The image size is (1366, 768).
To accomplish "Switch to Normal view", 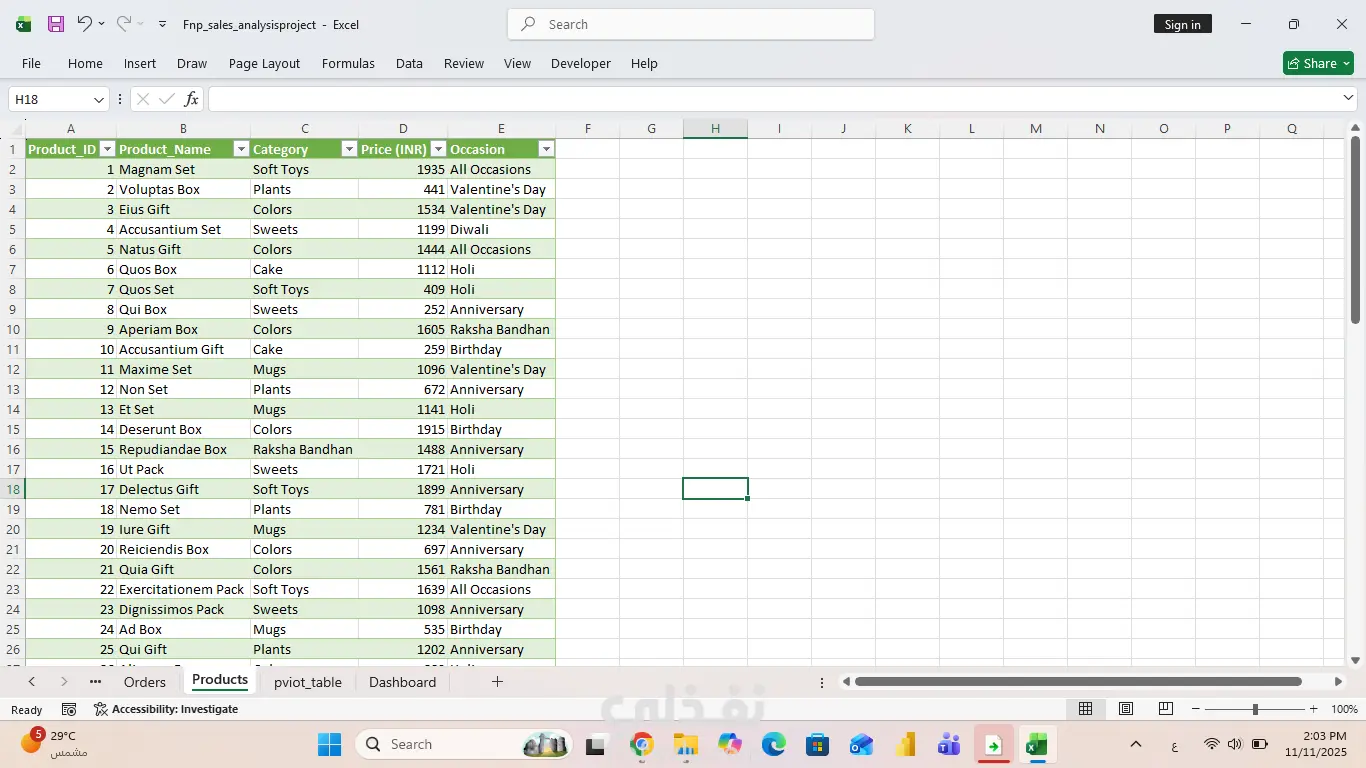I will [1085, 709].
